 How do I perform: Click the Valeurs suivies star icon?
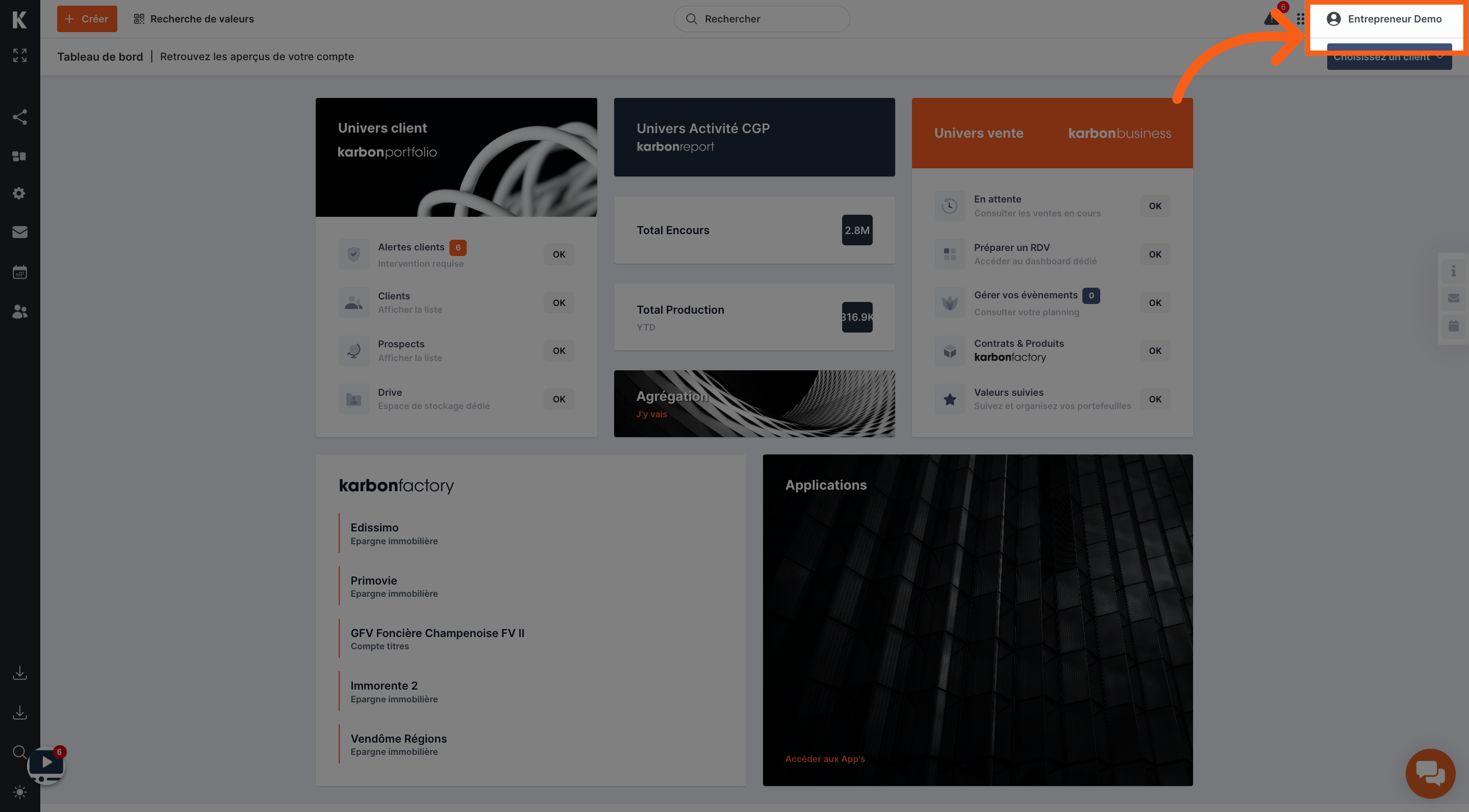(949, 399)
